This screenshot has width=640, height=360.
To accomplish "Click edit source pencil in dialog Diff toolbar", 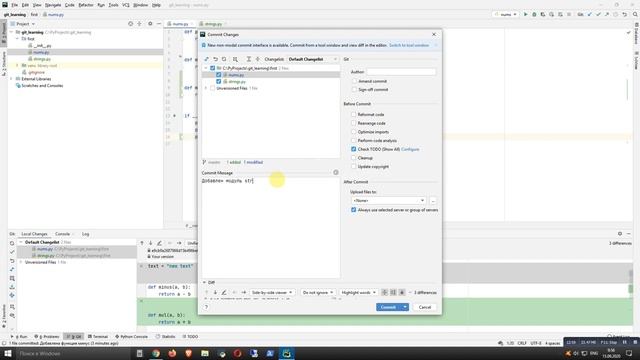I will coord(224,292).
